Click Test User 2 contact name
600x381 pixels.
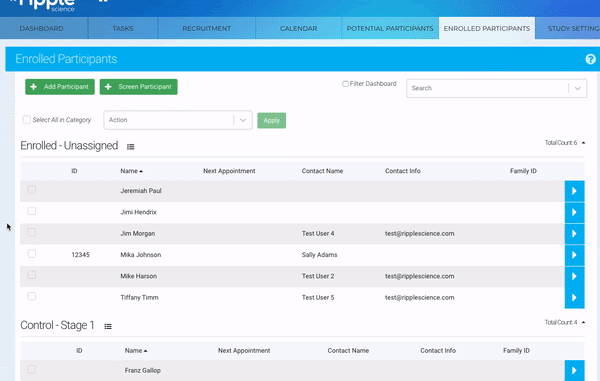point(318,276)
